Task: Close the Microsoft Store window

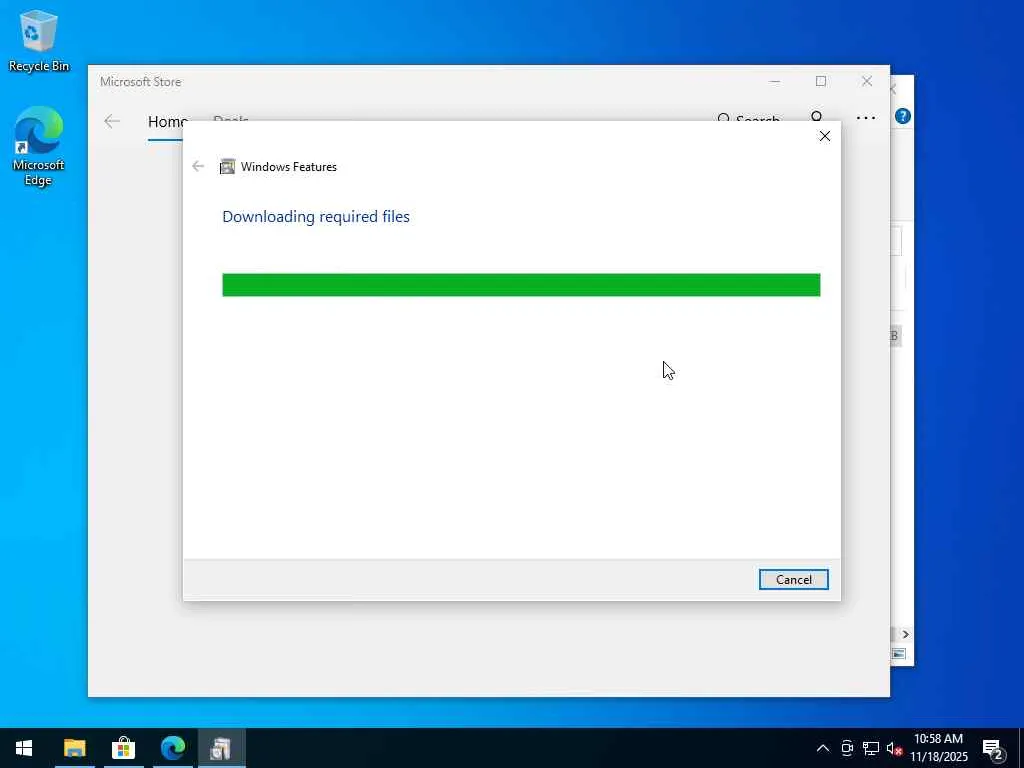Action: click(867, 82)
